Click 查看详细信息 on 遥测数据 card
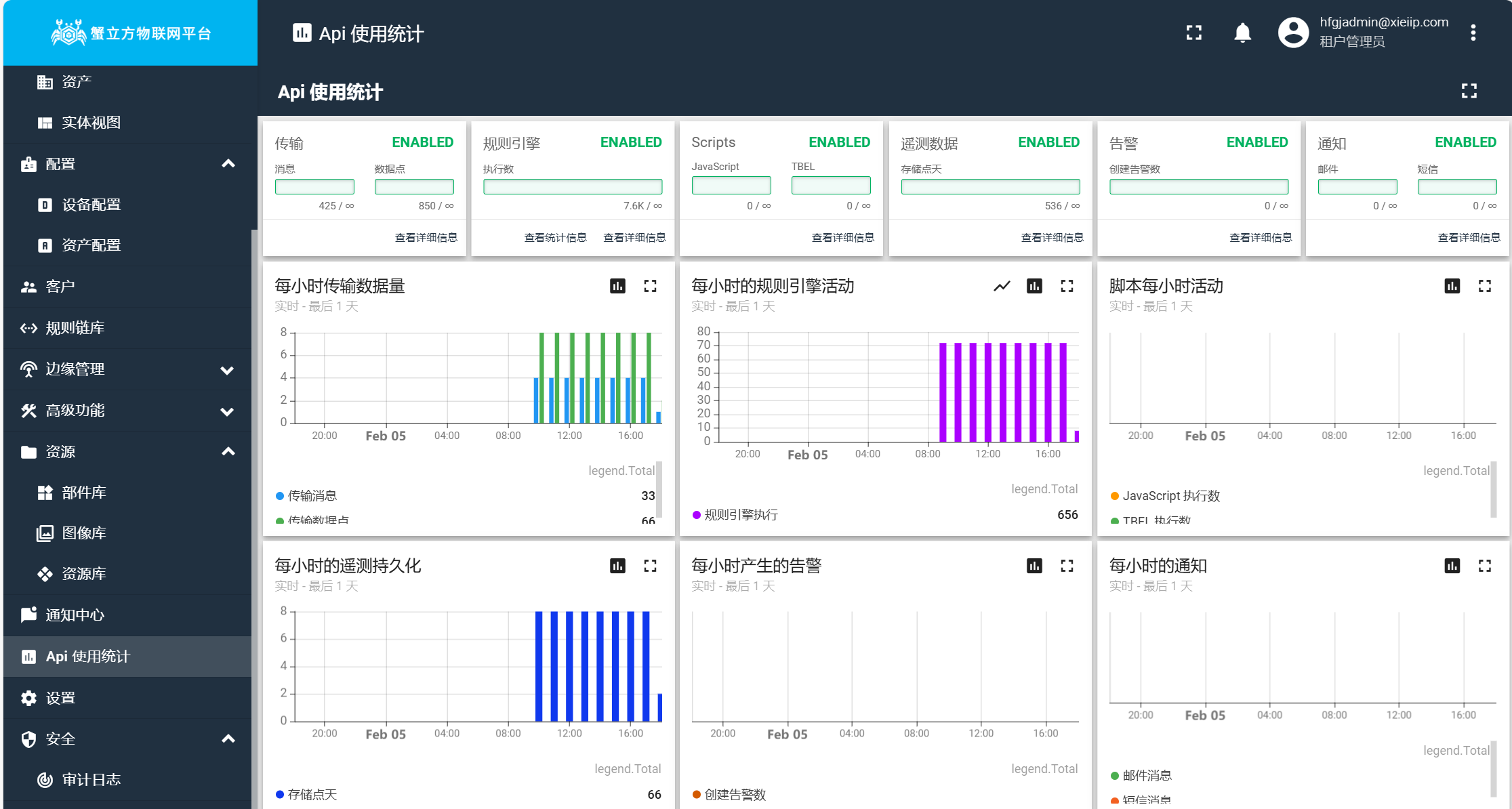1512x809 pixels. point(1052,238)
